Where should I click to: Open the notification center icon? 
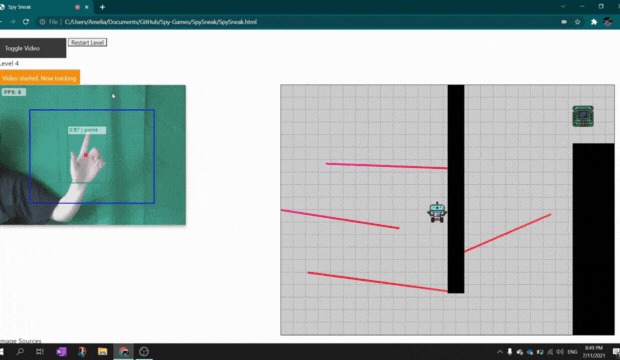[x=616, y=352]
